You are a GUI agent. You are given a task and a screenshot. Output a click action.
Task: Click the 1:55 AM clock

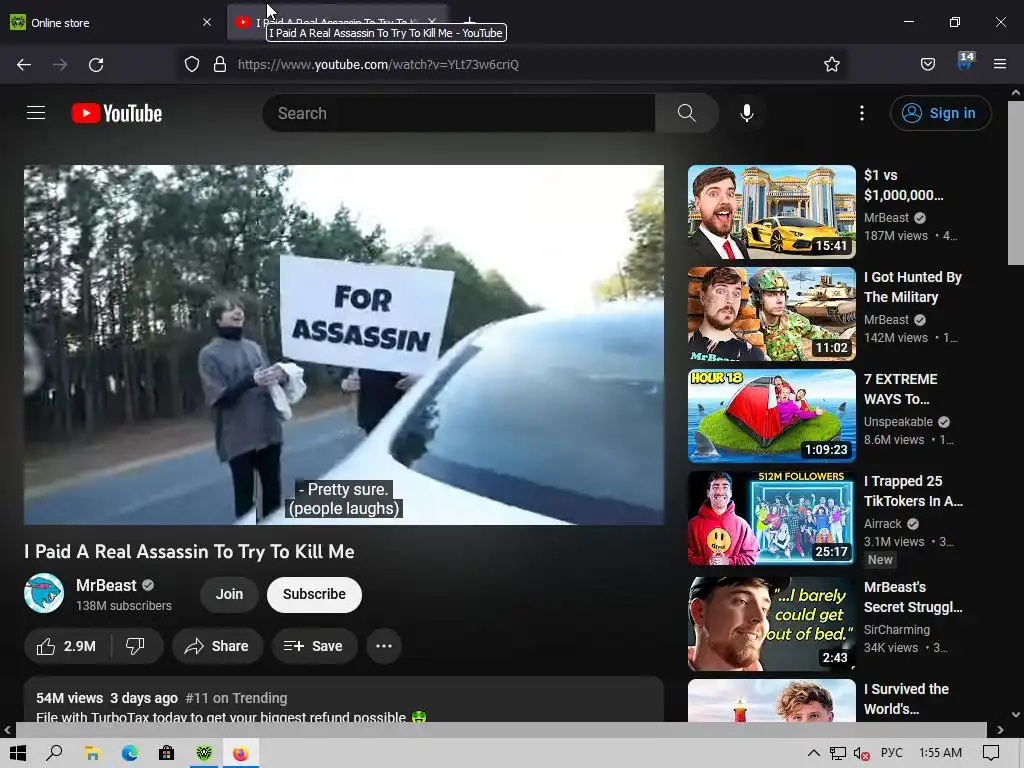[x=940, y=753]
